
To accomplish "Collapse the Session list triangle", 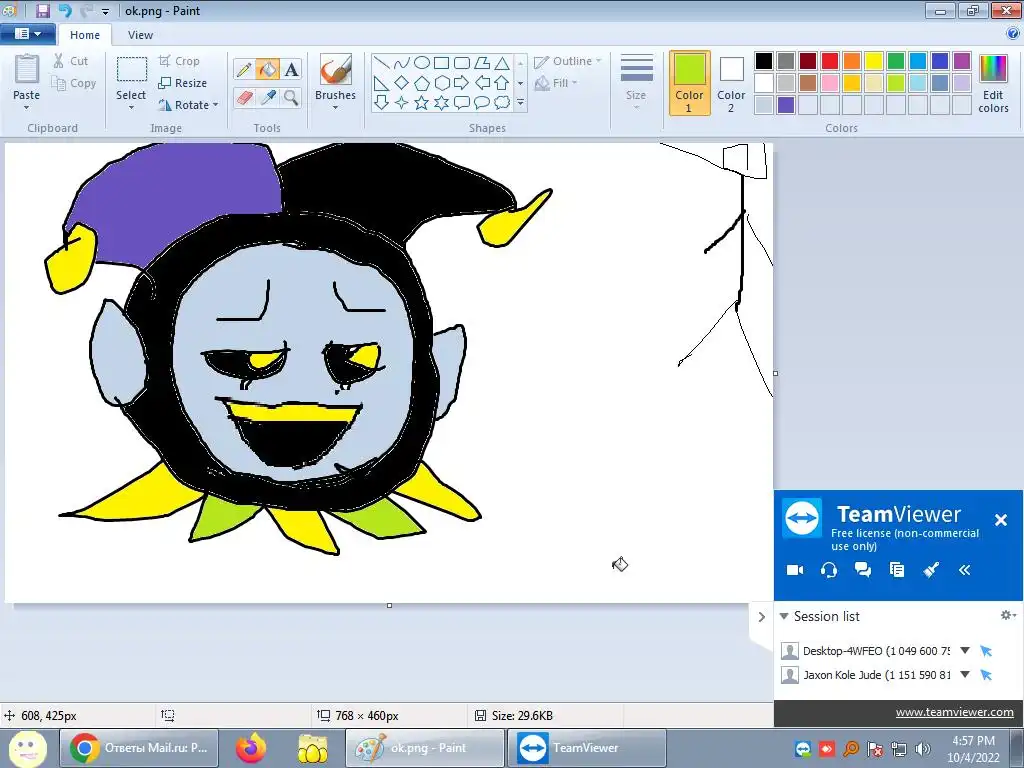I will 784,616.
